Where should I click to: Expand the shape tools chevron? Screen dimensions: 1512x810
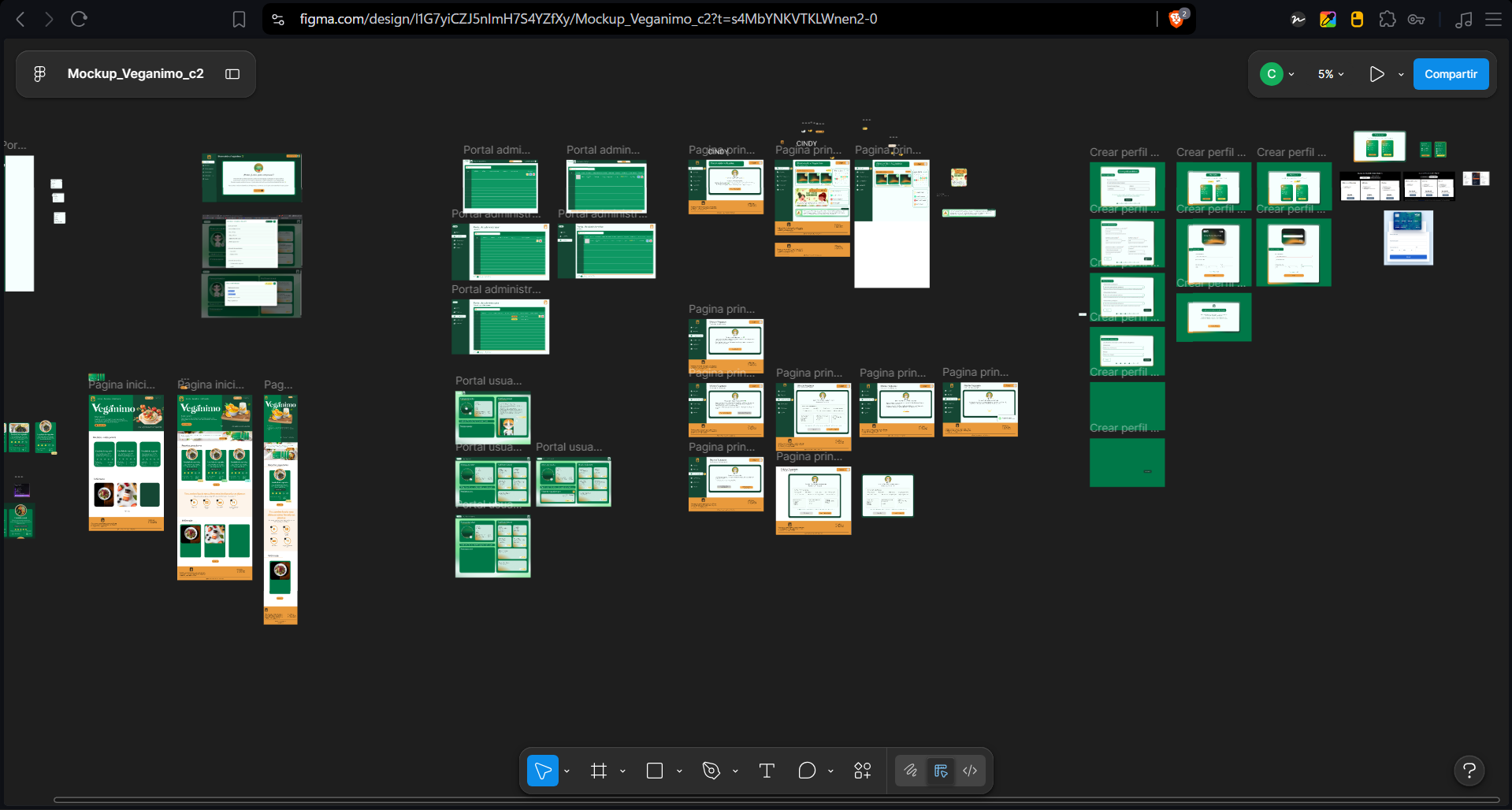pyautogui.click(x=679, y=771)
